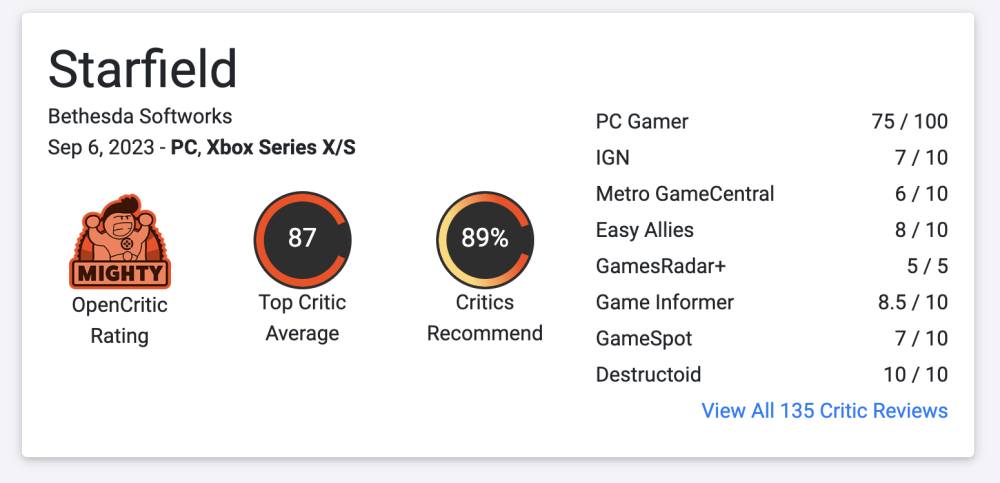Select the Xbox Series X/S platform link
This screenshot has width=1000, height=483.
(x=281, y=148)
